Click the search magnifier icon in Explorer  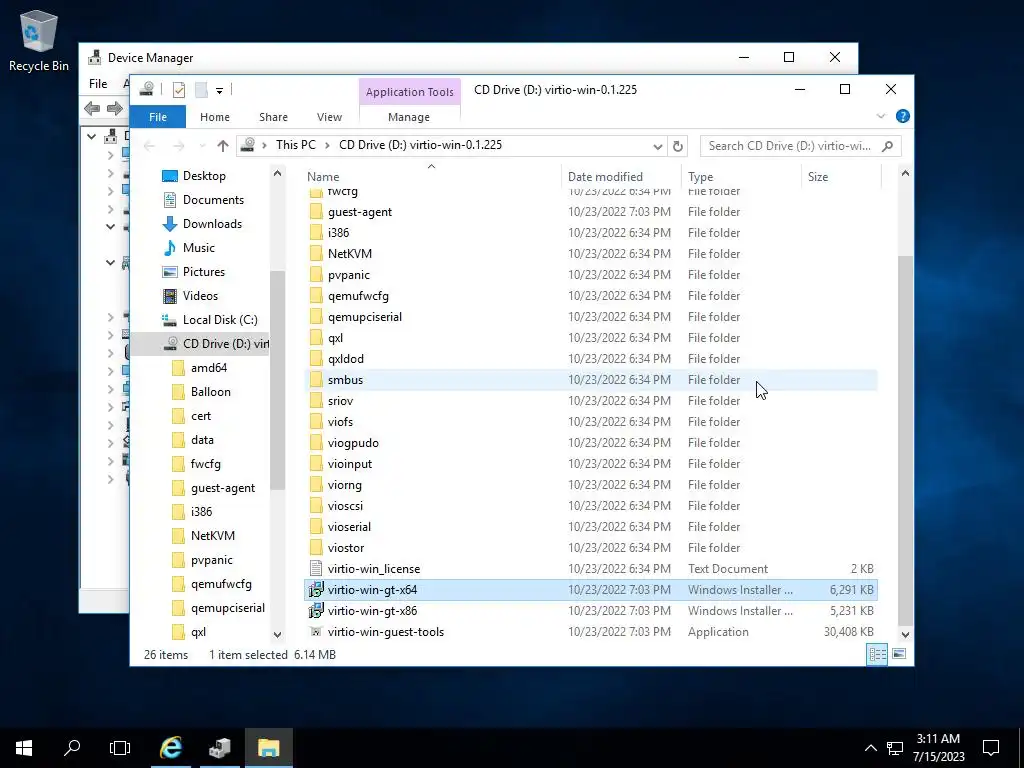(887, 146)
